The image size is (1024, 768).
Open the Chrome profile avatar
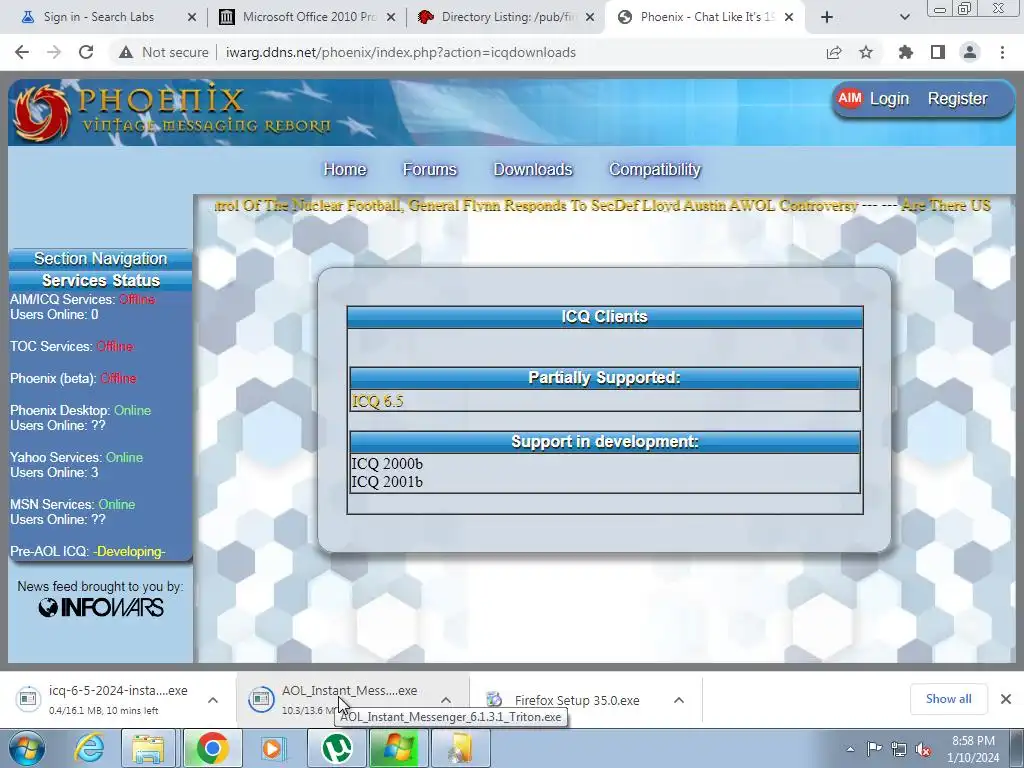point(970,52)
